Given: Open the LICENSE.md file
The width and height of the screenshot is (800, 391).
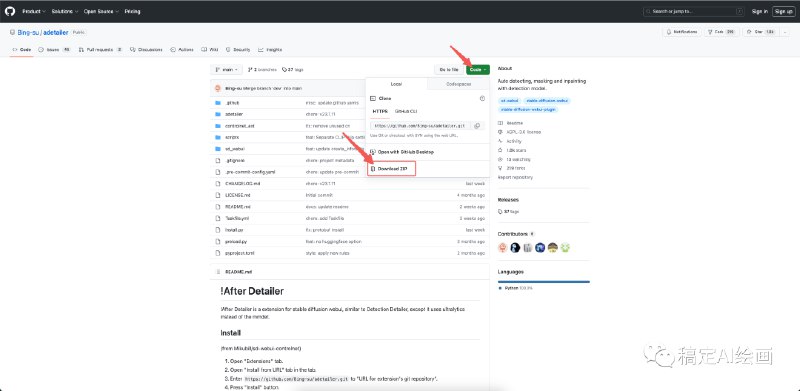Looking at the screenshot, I should click(237, 195).
